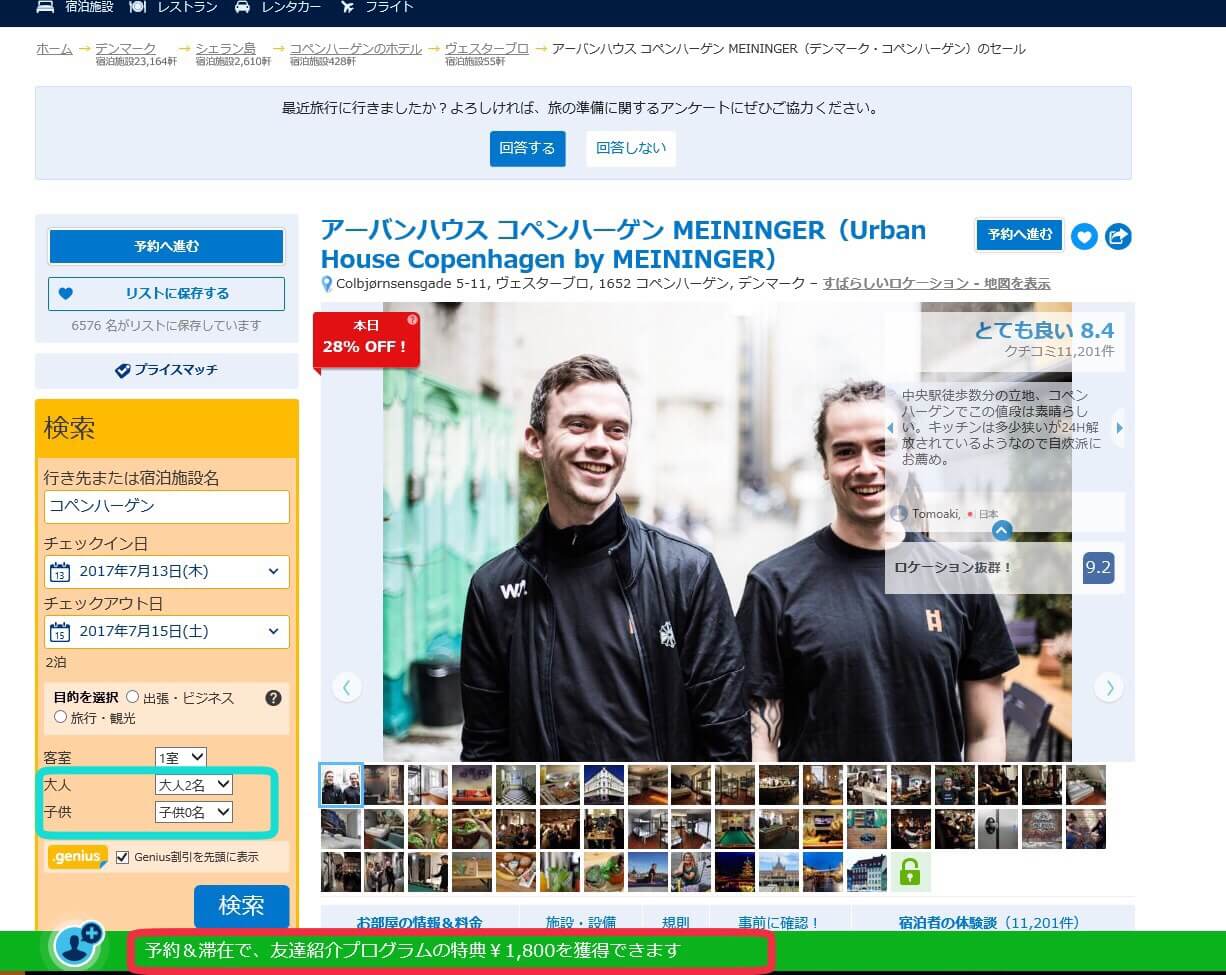Open the 客室 1室 dropdown
The height and width of the screenshot is (975, 1226).
pos(181,757)
